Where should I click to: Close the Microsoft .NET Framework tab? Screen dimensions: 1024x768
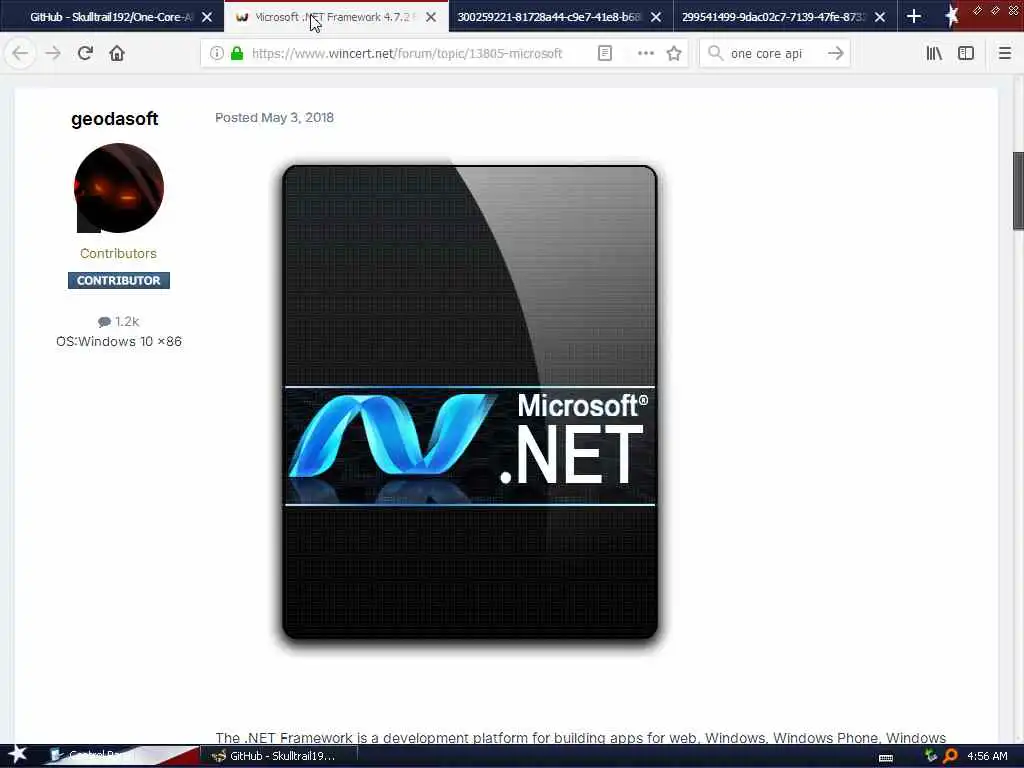click(x=431, y=17)
